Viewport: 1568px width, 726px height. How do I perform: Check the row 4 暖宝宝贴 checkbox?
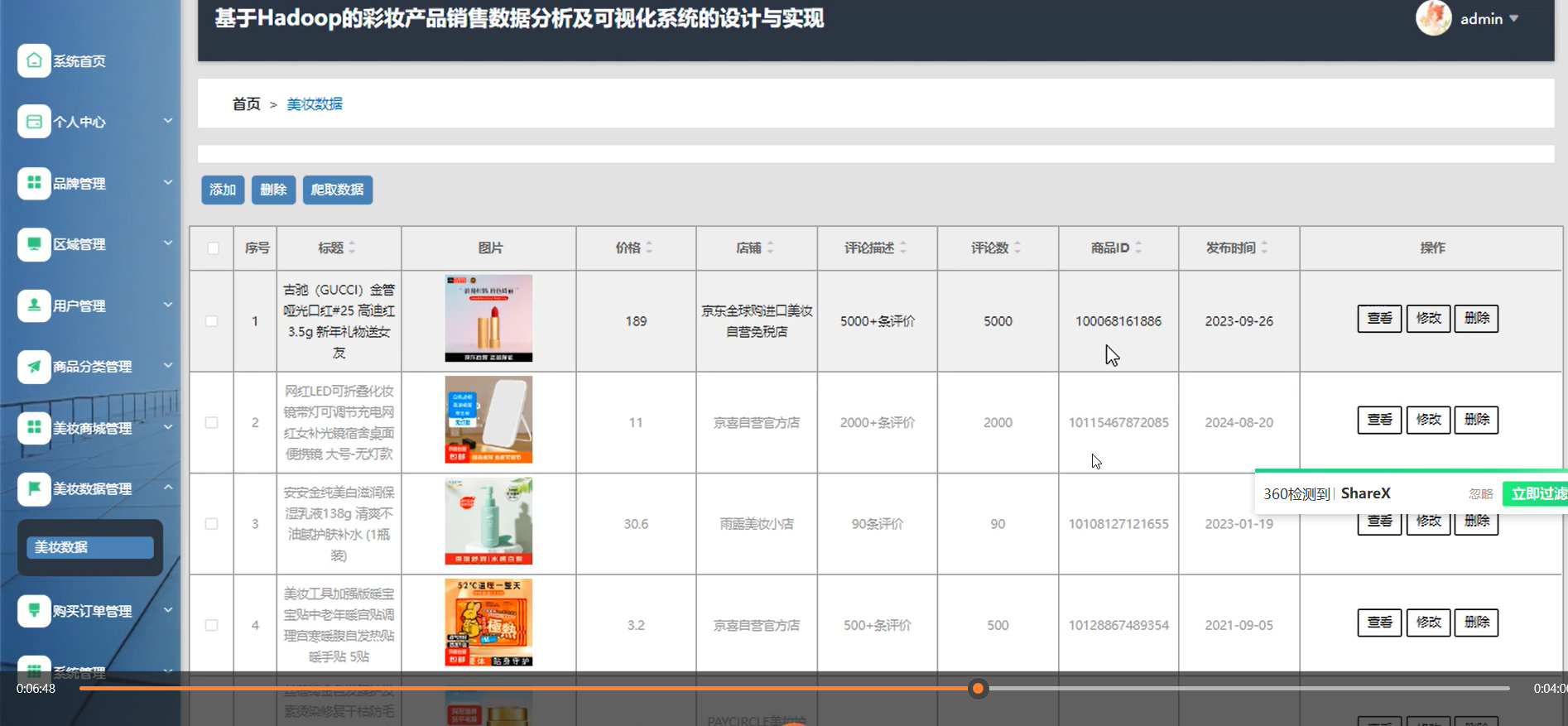[x=212, y=625]
